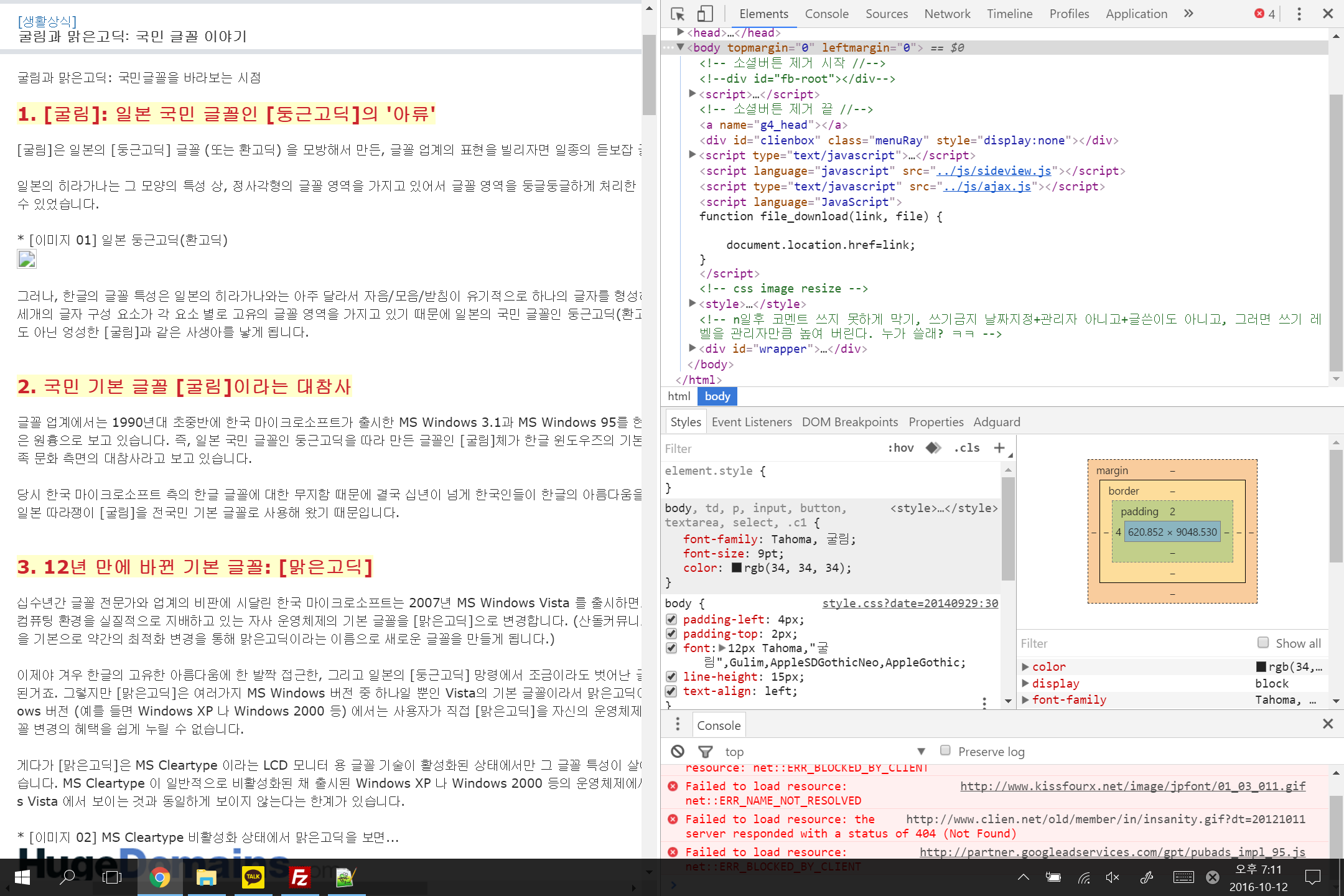Show hidden tray icons arrow

pos(1023,877)
